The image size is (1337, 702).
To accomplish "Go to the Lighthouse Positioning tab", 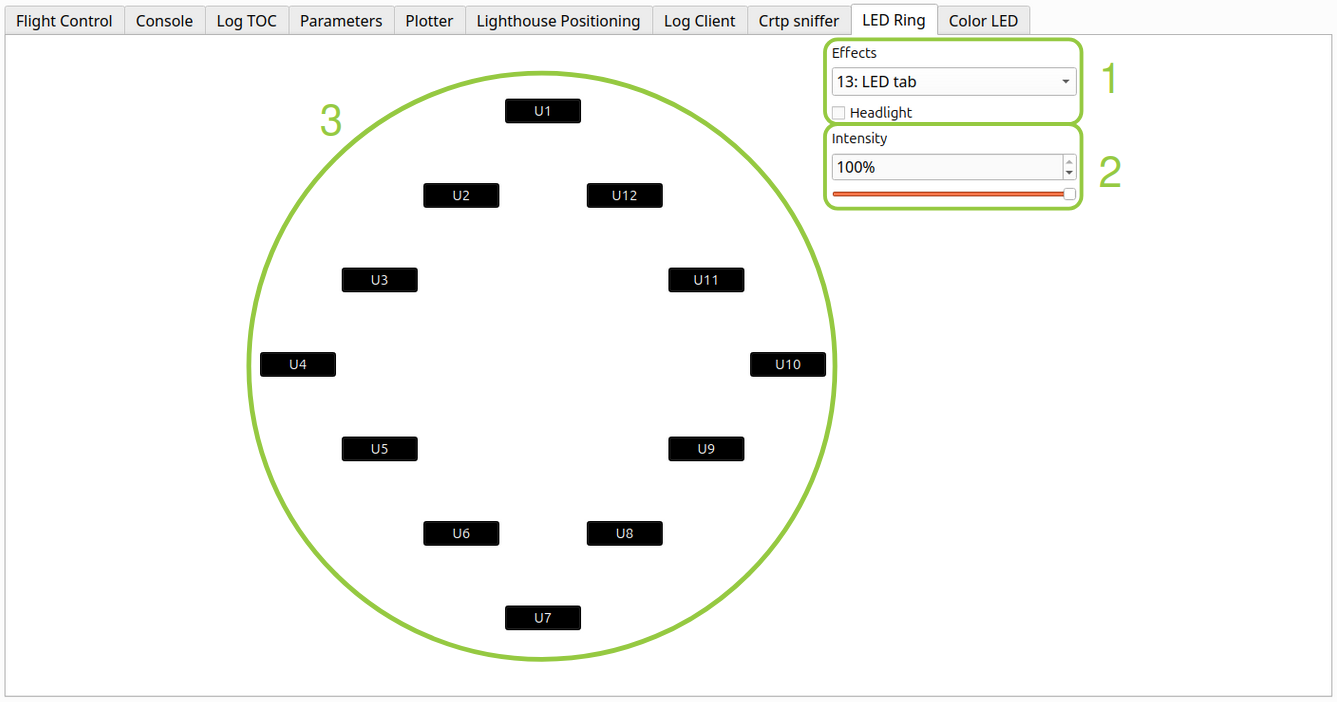I will tap(558, 21).
